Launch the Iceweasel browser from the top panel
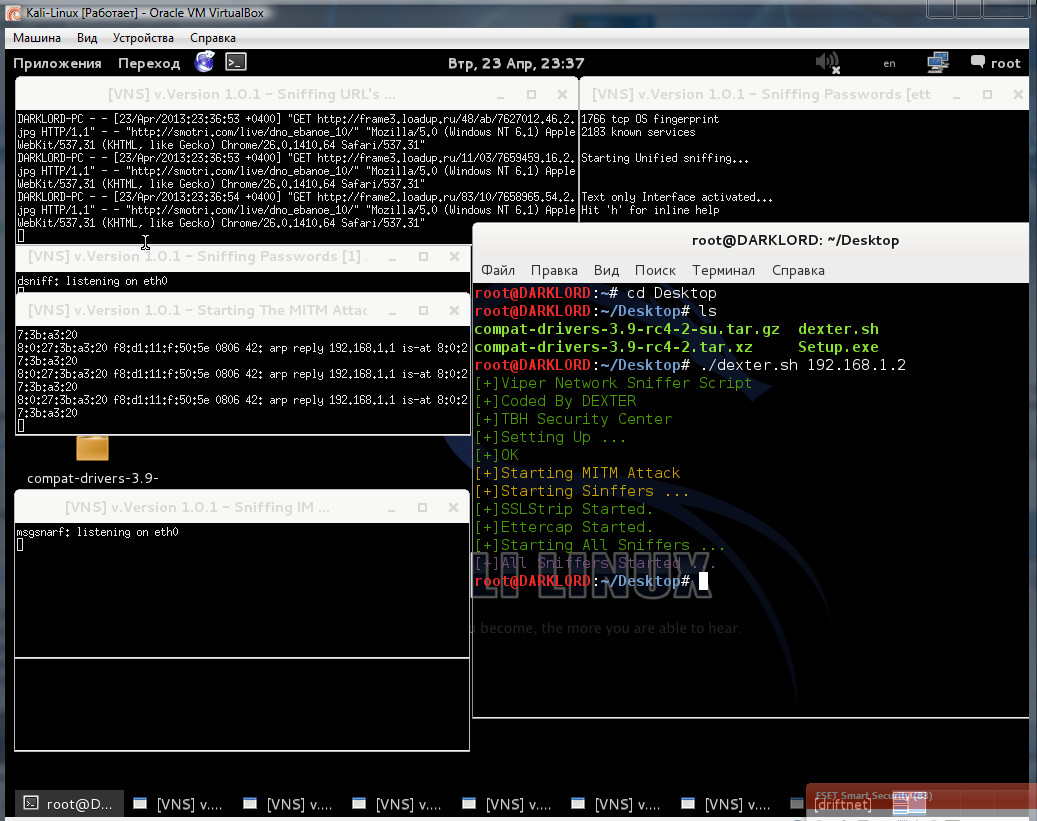Viewport: 1037px width, 821px height. tap(204, 62)
